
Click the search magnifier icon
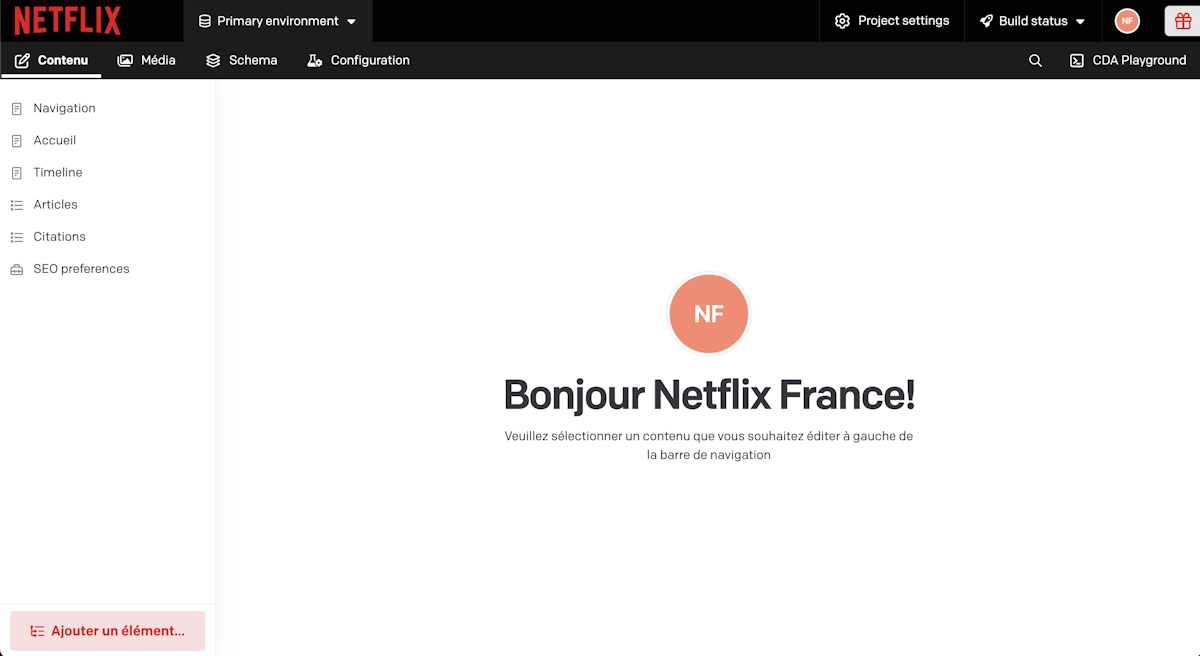pos(1035,60)
